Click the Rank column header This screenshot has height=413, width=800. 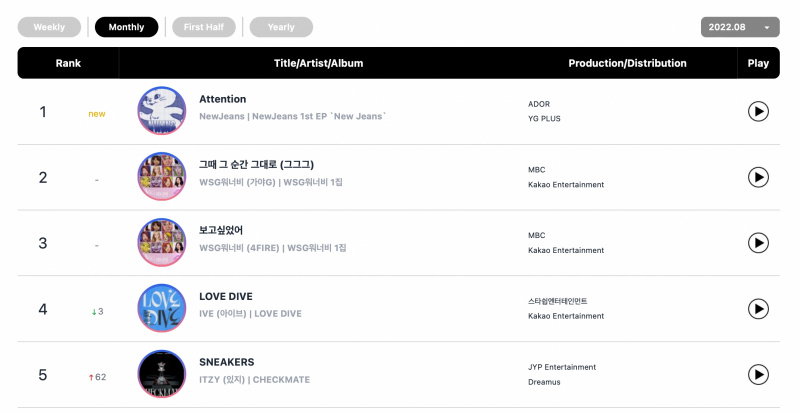[x=68, y=63]
